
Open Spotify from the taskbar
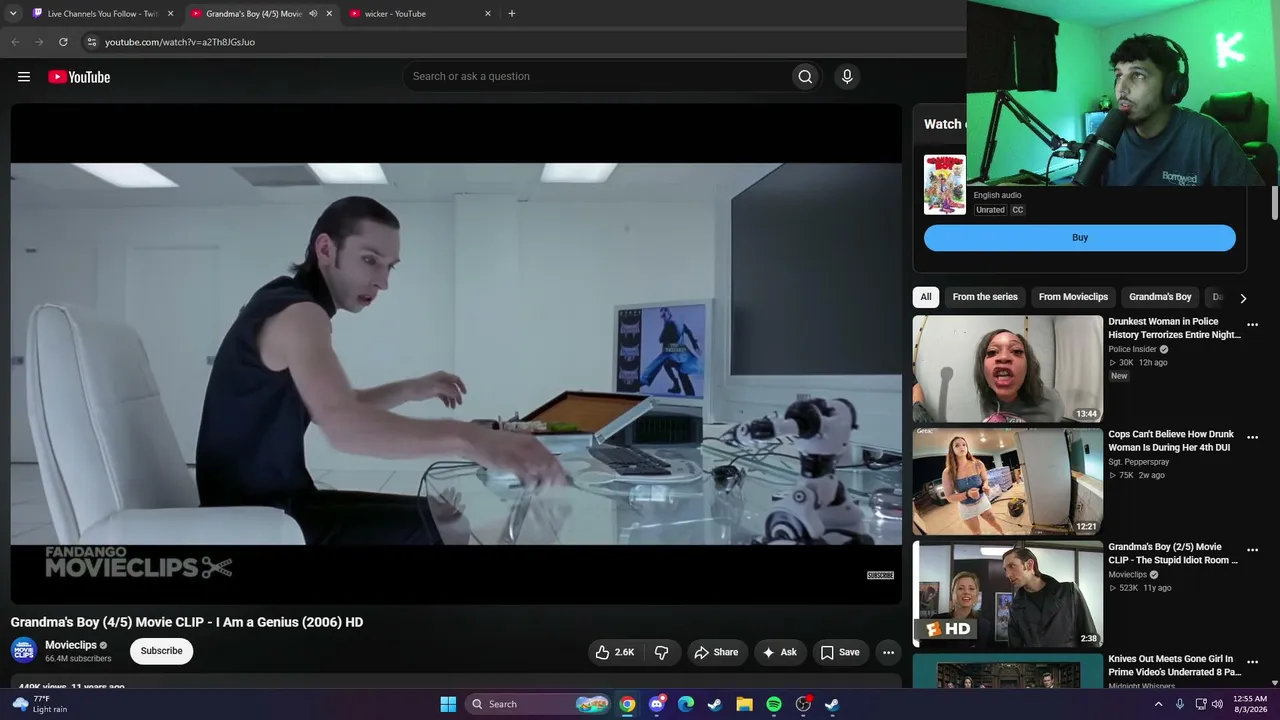[774, 704]
